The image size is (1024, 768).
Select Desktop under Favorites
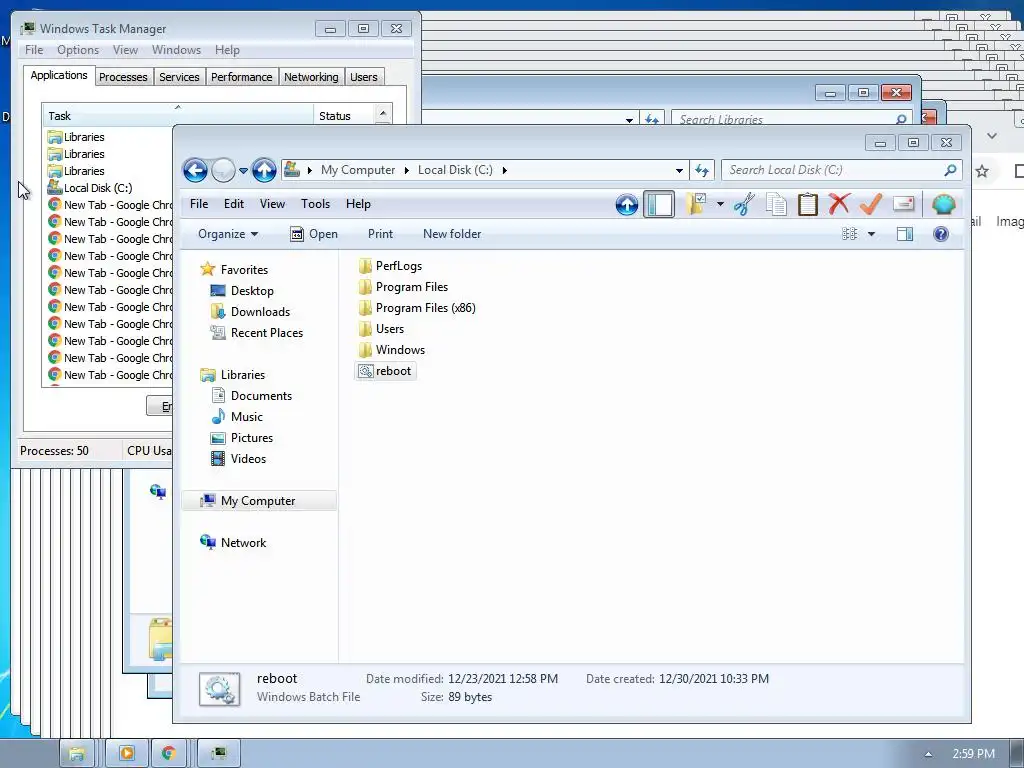[x=242, y=291]
